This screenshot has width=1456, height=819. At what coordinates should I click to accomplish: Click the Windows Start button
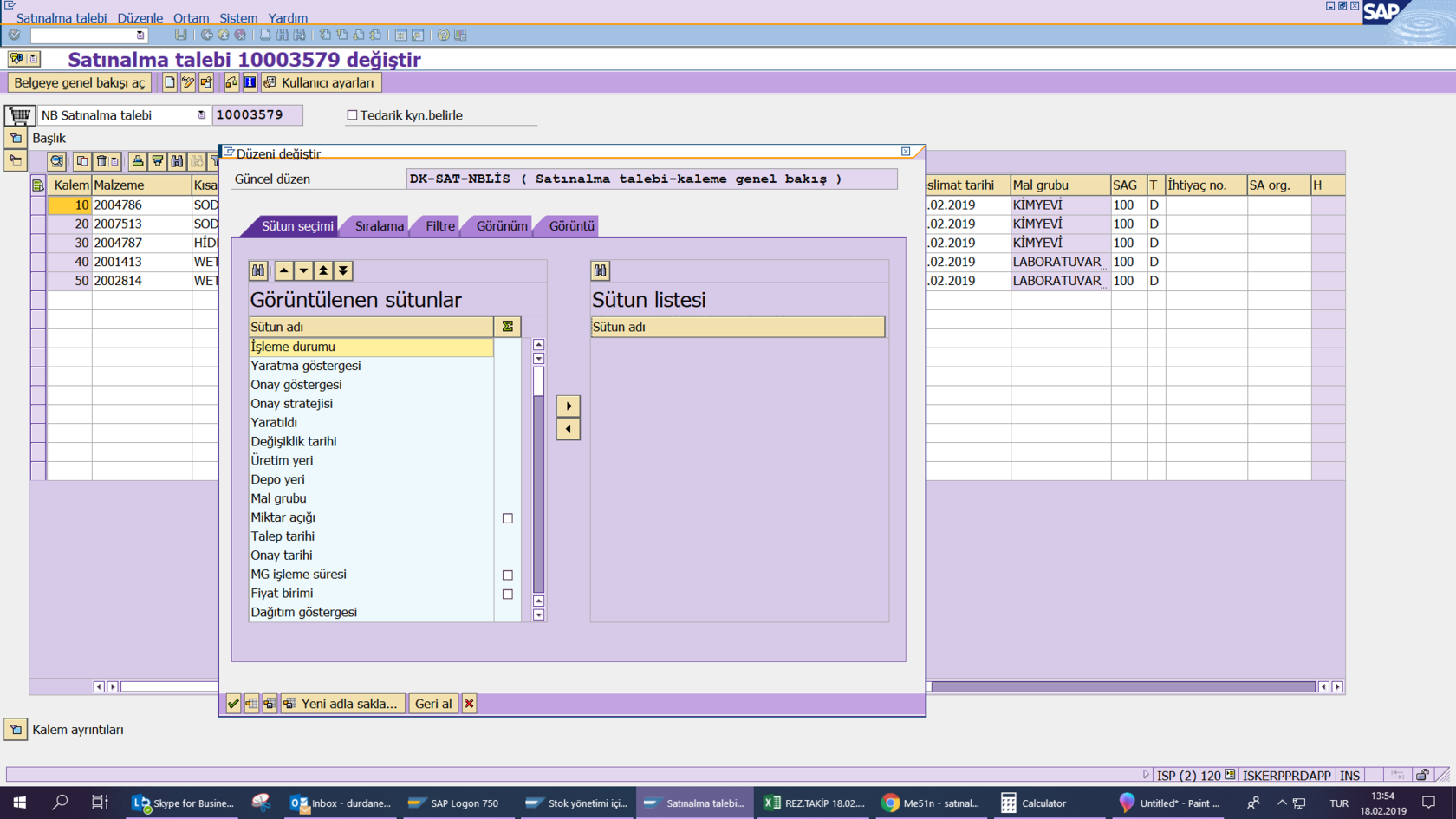(x=19, y=803)
